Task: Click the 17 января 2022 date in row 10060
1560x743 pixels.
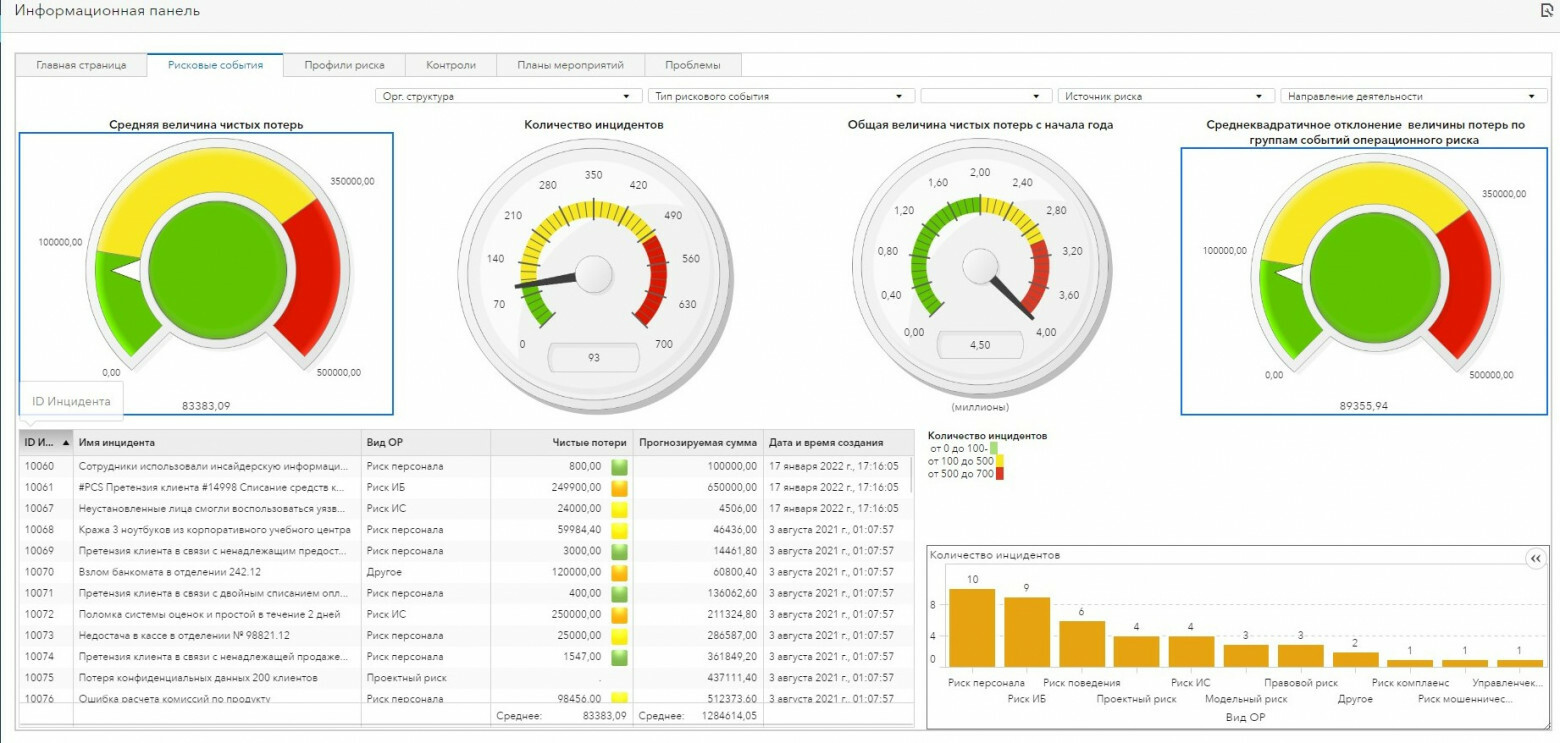Action: pyautogui.click(x=833, y=466)
